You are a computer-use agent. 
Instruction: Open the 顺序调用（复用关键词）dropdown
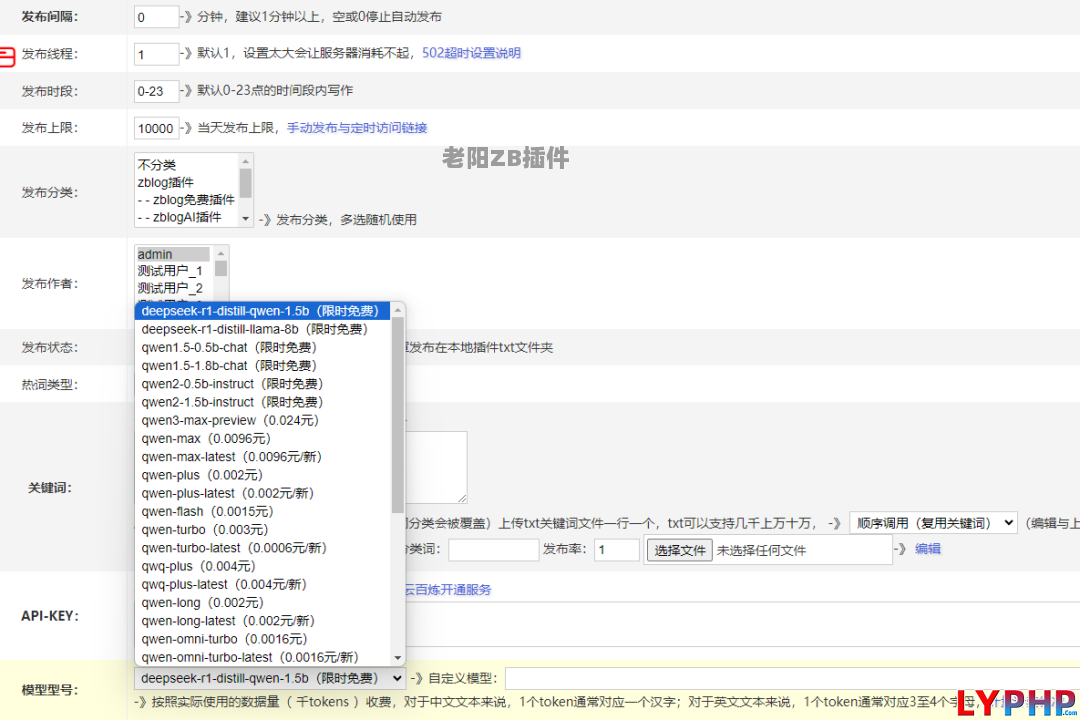pos(933,523)
